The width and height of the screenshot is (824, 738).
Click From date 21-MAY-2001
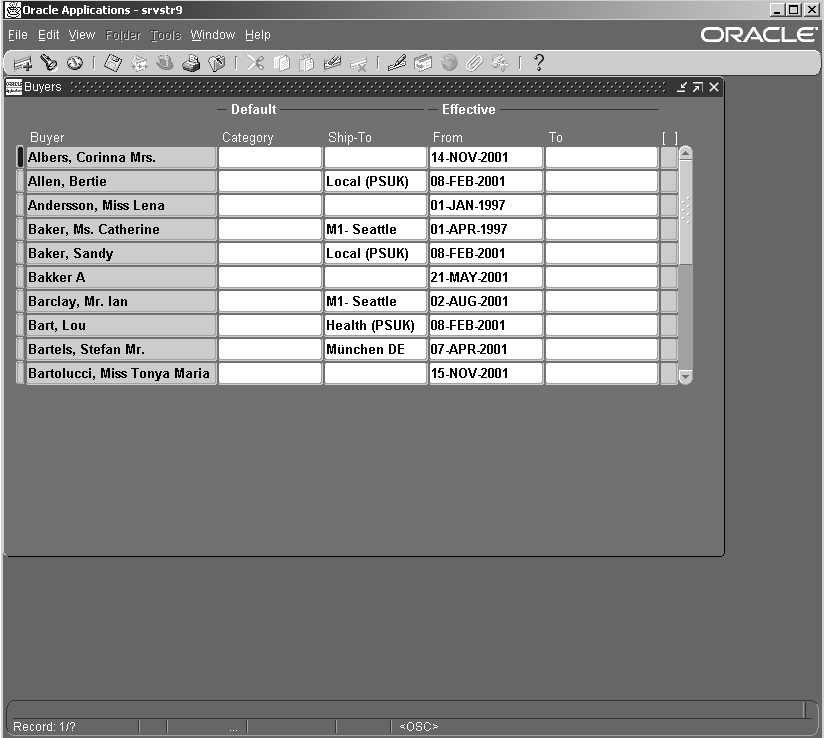coord(486,278)
